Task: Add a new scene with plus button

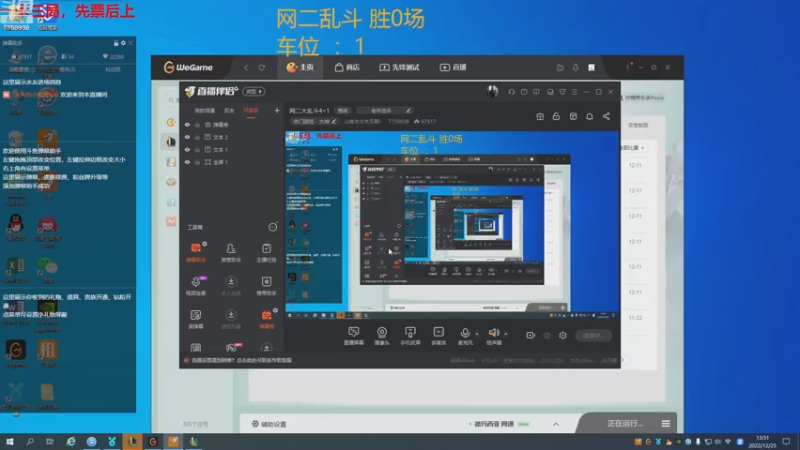Action: tap(277, 110)
